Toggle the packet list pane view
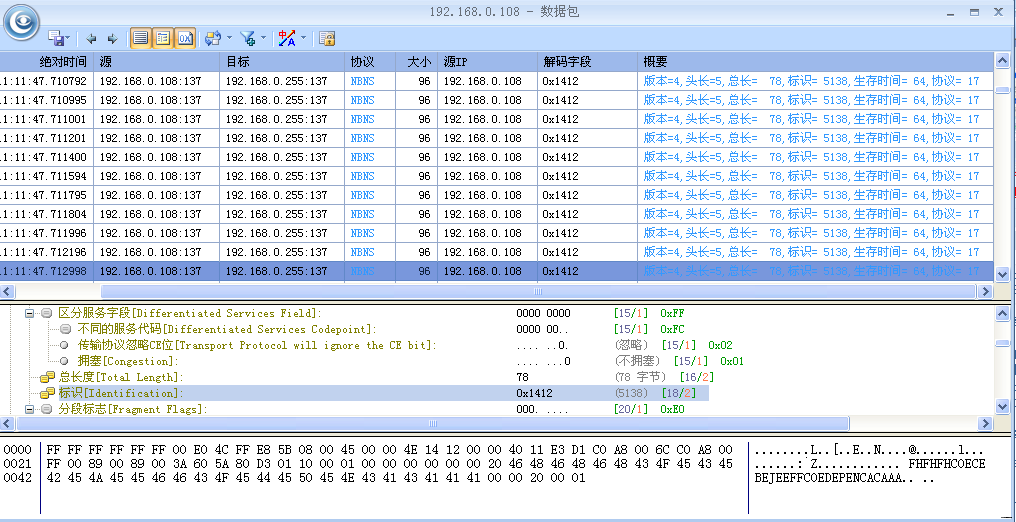 point(141,39)
